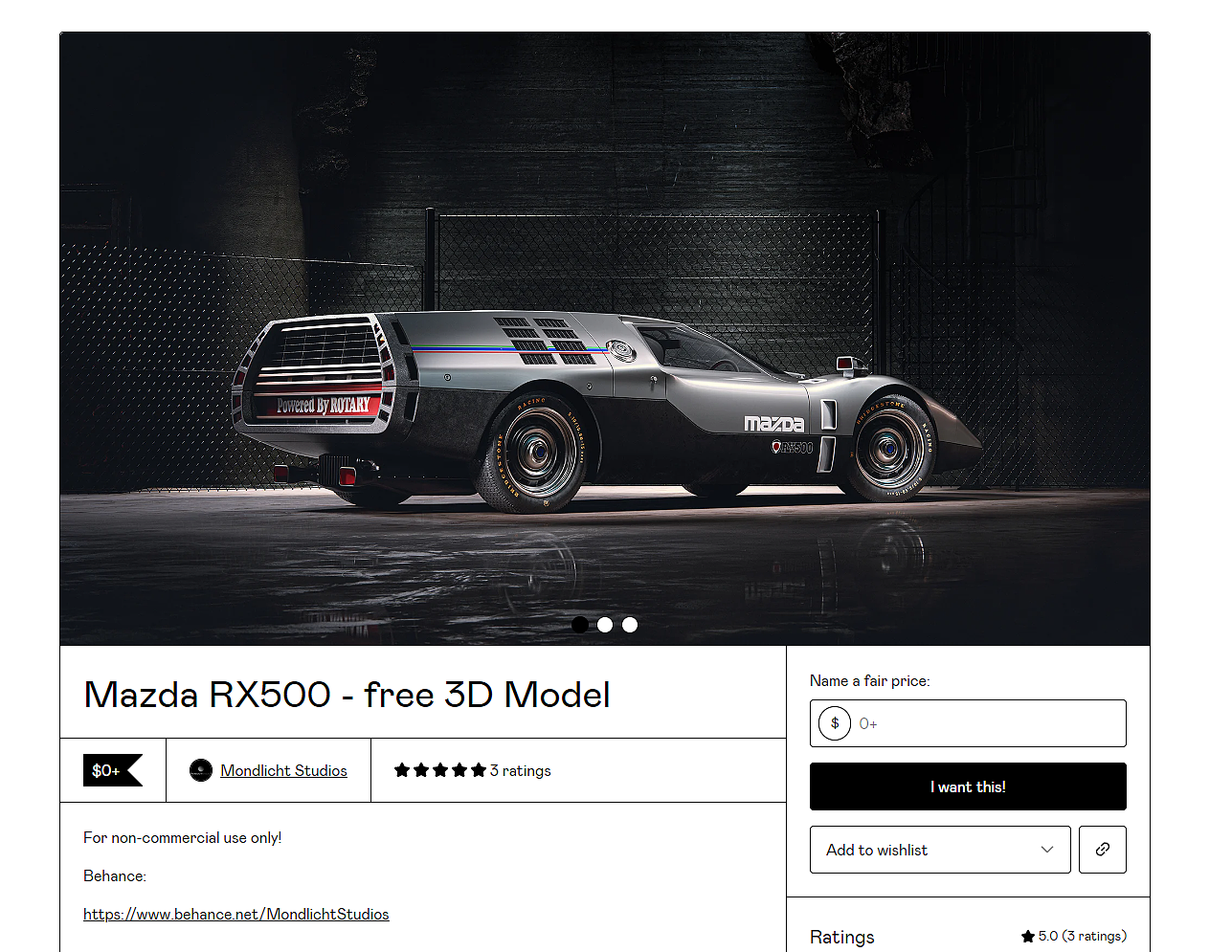Click the I want this! button
Viewport: 1232px width, 952px height.
(x=968, y=786)
